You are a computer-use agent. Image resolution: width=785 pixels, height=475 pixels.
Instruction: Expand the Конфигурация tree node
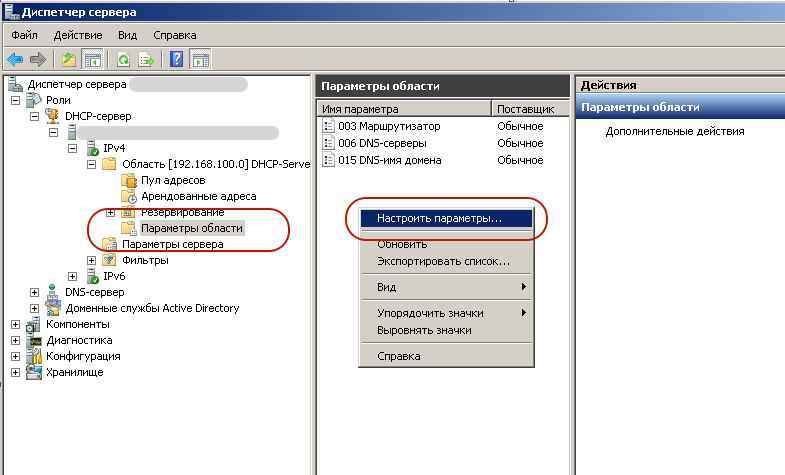pos(16,356)
